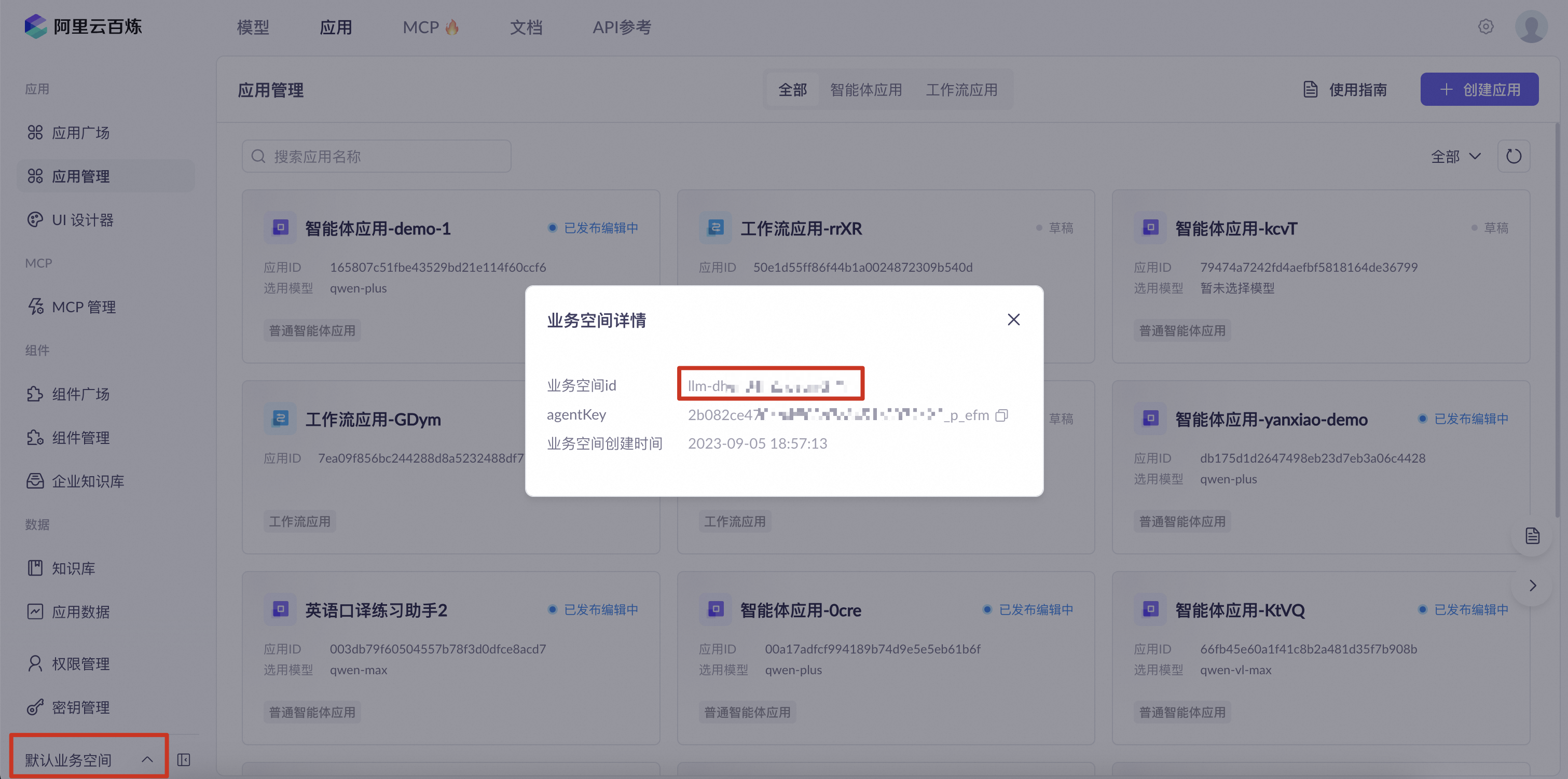Open 组件管理 in sidebar
The image size is (1568, 779).
click(x=105, y=438)
